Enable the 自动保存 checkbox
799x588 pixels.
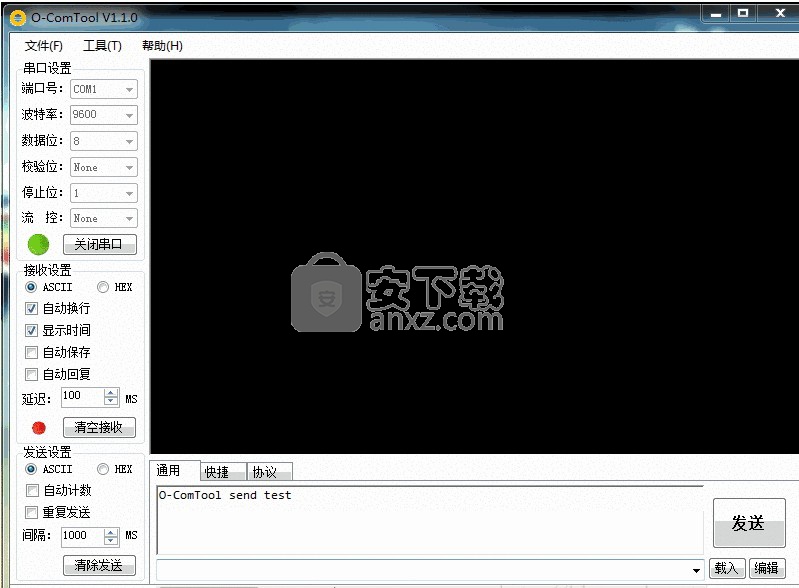(31, 352)
